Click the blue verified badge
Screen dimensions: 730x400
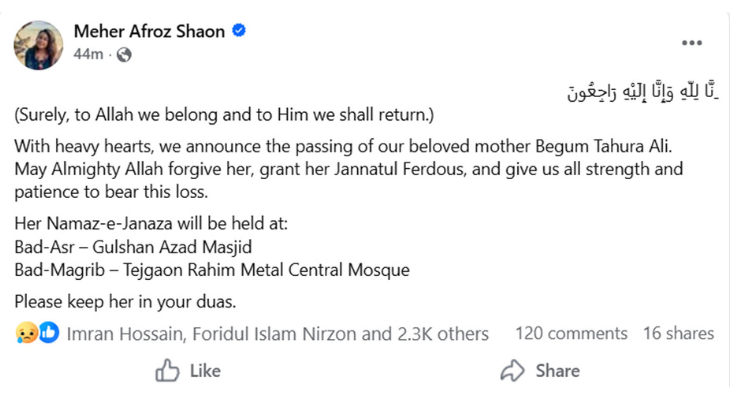click(239, 32)
